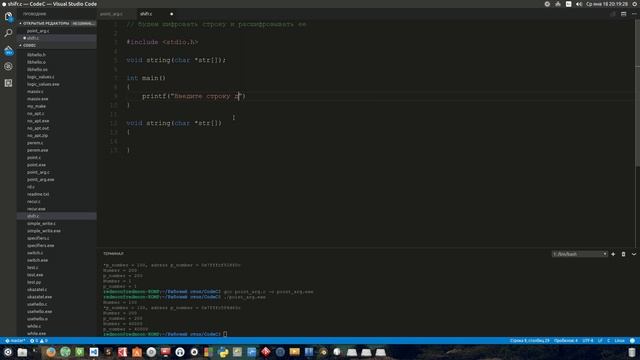Click the #include <stdio.h> code line

click(162, 42)
